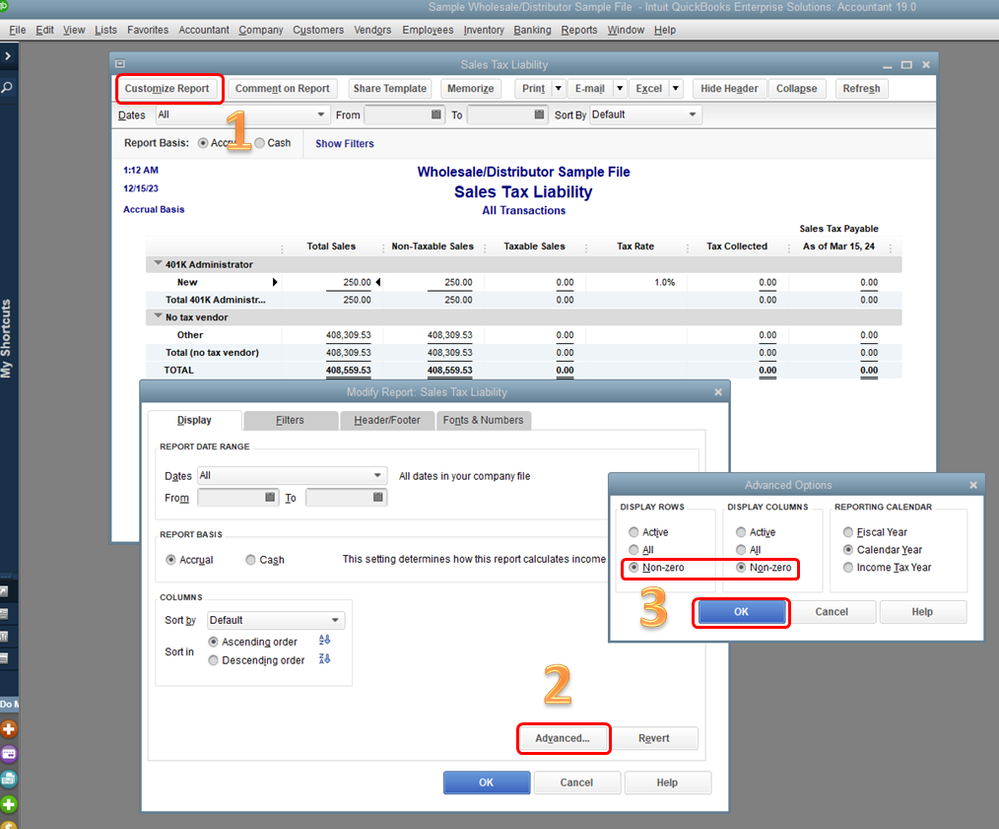This screenshot has width=999, height=829.
Task: Collapse the No tax vendor group
Action: [x=158, y=316]
